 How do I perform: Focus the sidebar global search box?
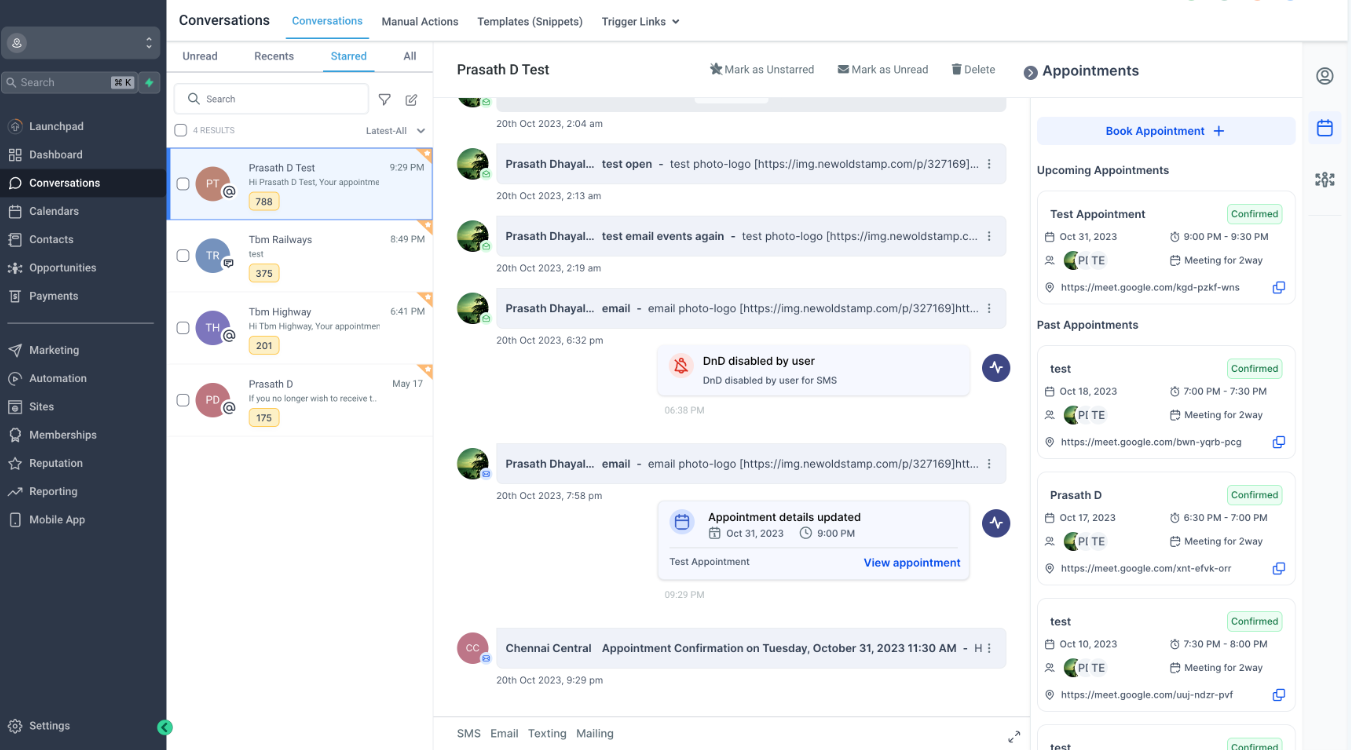70,83
